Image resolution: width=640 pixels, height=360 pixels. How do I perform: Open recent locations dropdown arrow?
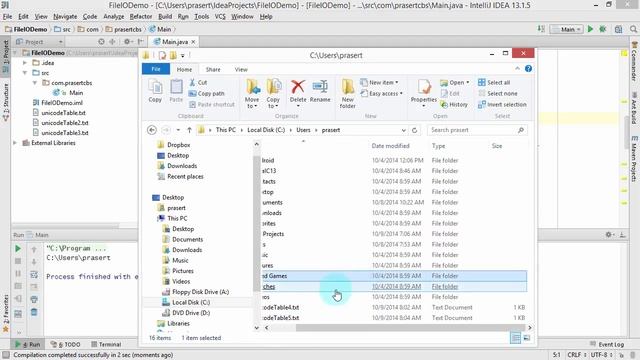pos(178,130)
